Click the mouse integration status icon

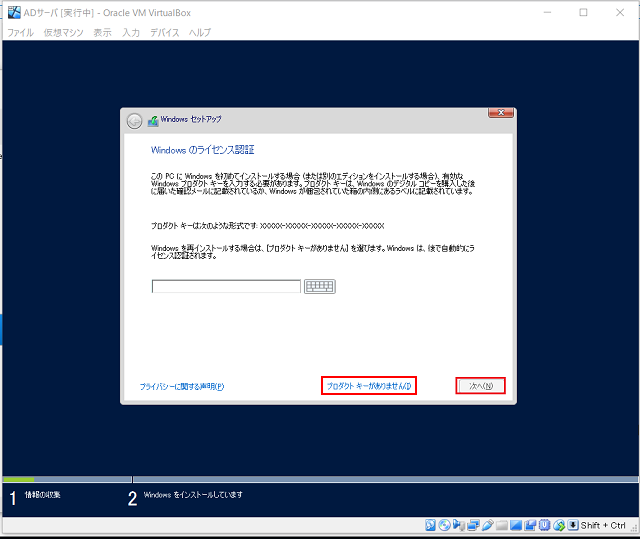[559, 525]
